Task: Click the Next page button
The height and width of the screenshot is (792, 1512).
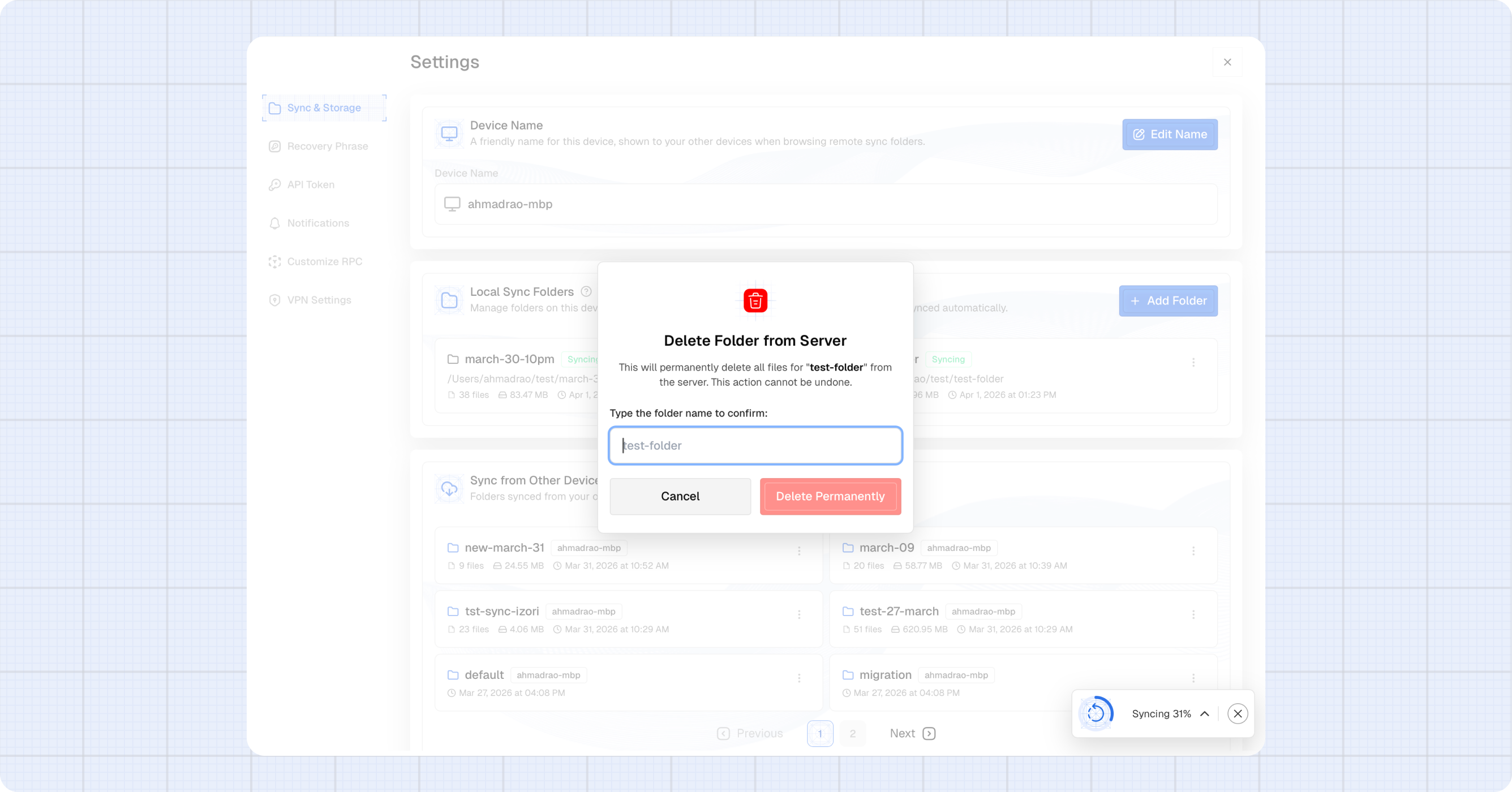Action: pos(912,733)
